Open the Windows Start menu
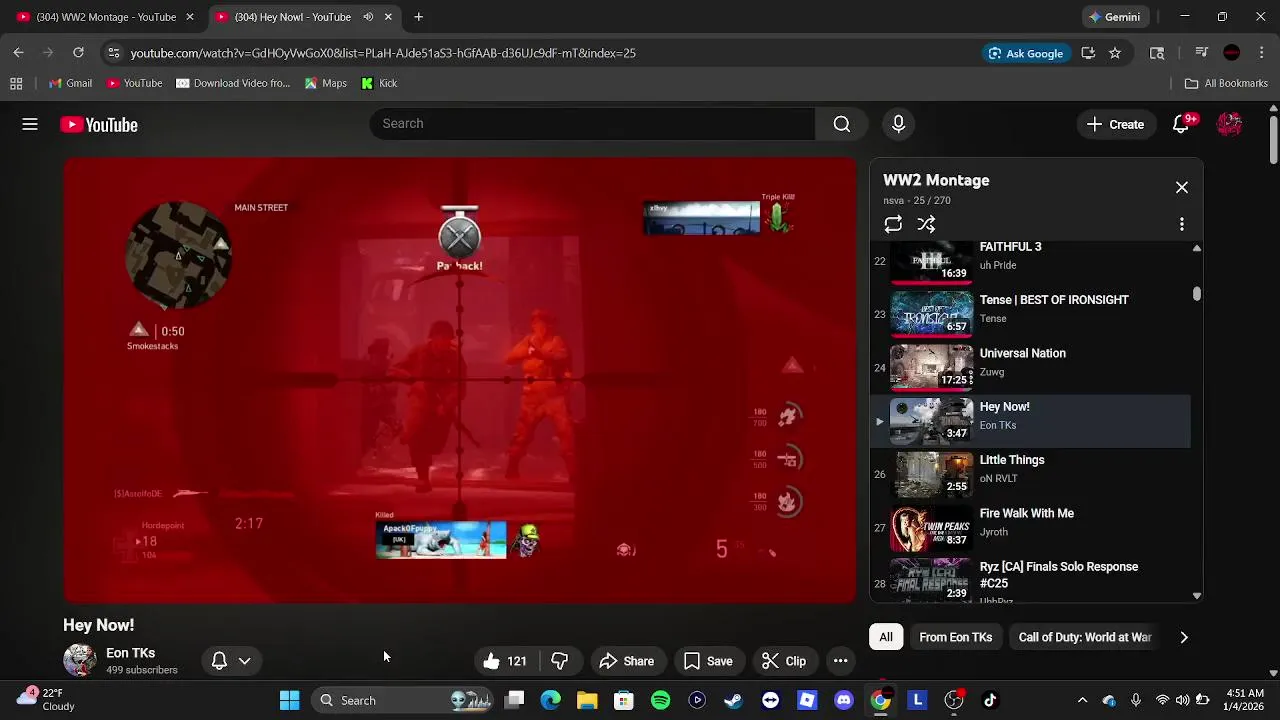 click(289, 700)
